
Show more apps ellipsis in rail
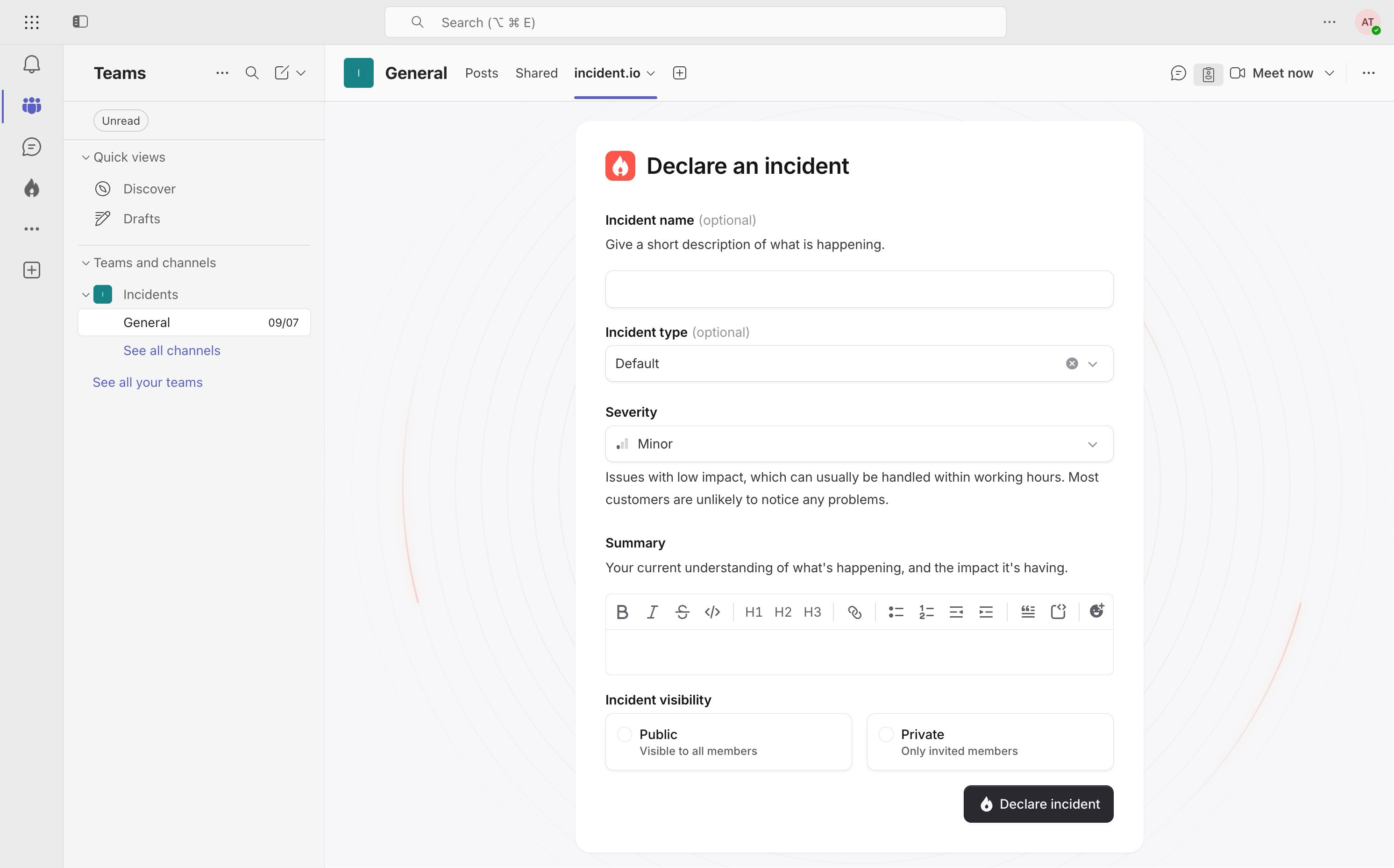32,229
